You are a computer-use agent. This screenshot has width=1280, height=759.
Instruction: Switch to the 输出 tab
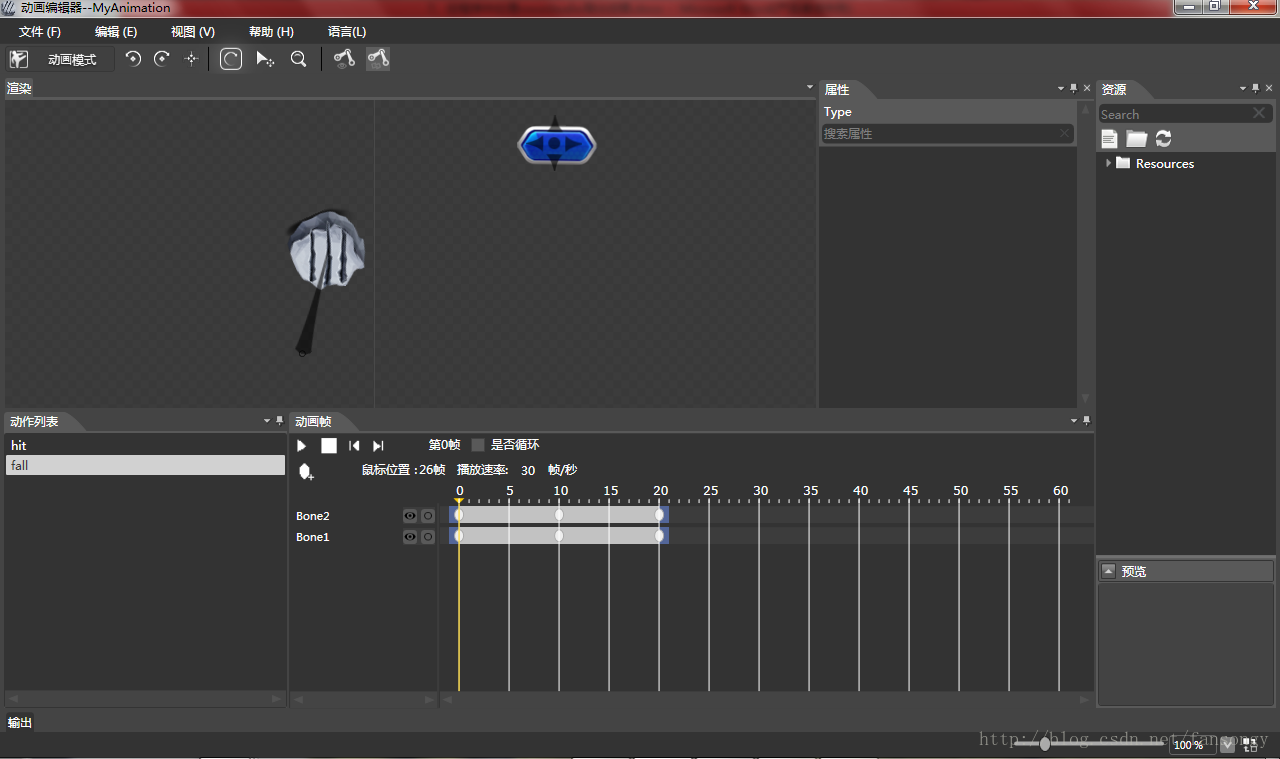click(x=20, y=722)
